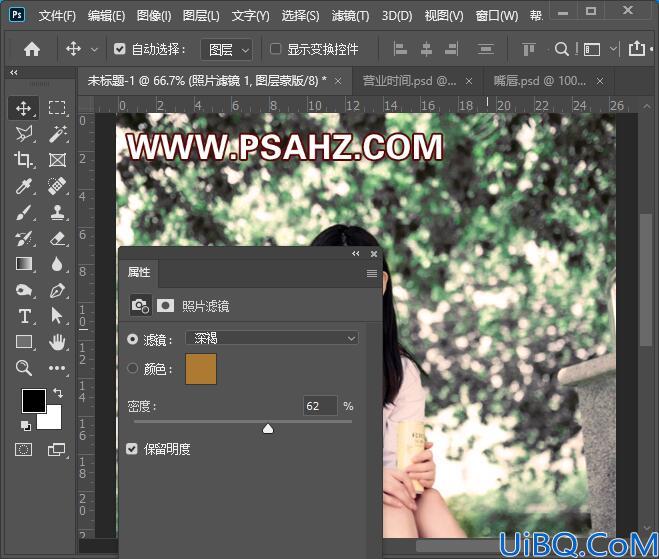Select the Horizontal Type tool
This screenshot has width=659, height=559.
click(x=23, y=316)
